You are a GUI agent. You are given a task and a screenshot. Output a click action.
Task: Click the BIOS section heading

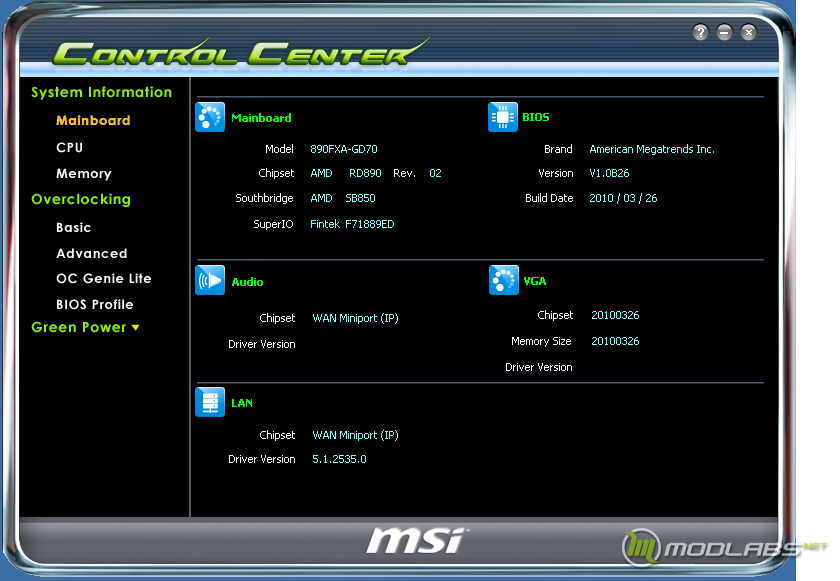tap(536, 117)
